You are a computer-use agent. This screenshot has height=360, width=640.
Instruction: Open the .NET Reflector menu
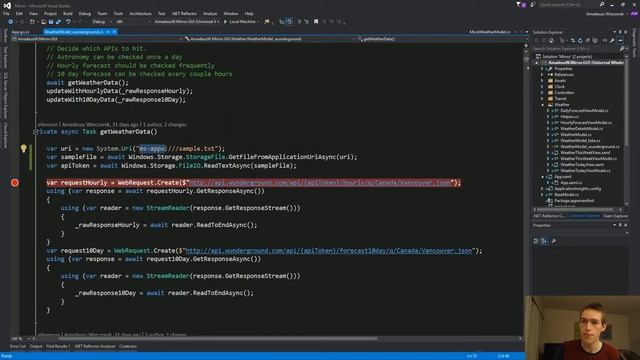[x=184, y=13]
